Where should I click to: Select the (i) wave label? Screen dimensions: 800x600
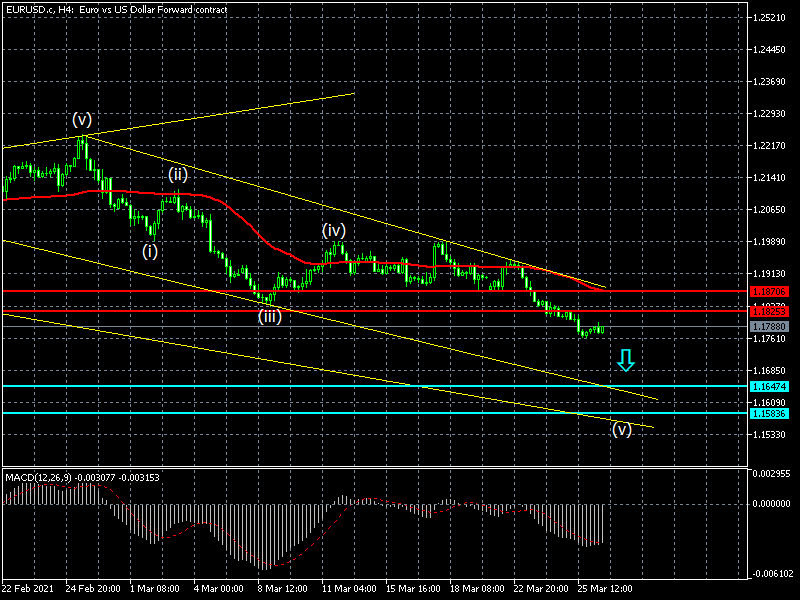click(149, 252)
